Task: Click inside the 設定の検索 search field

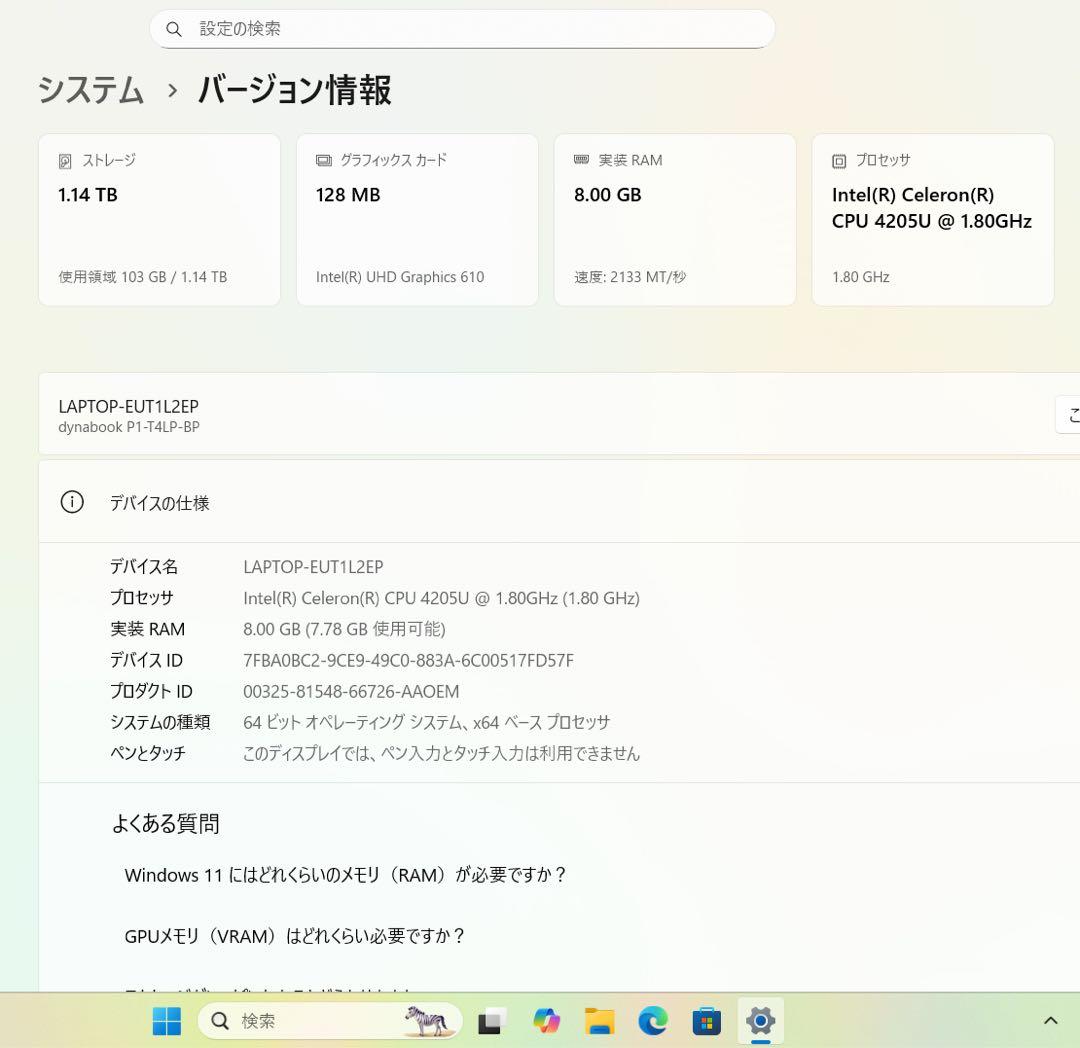Action: click(460, 29)
